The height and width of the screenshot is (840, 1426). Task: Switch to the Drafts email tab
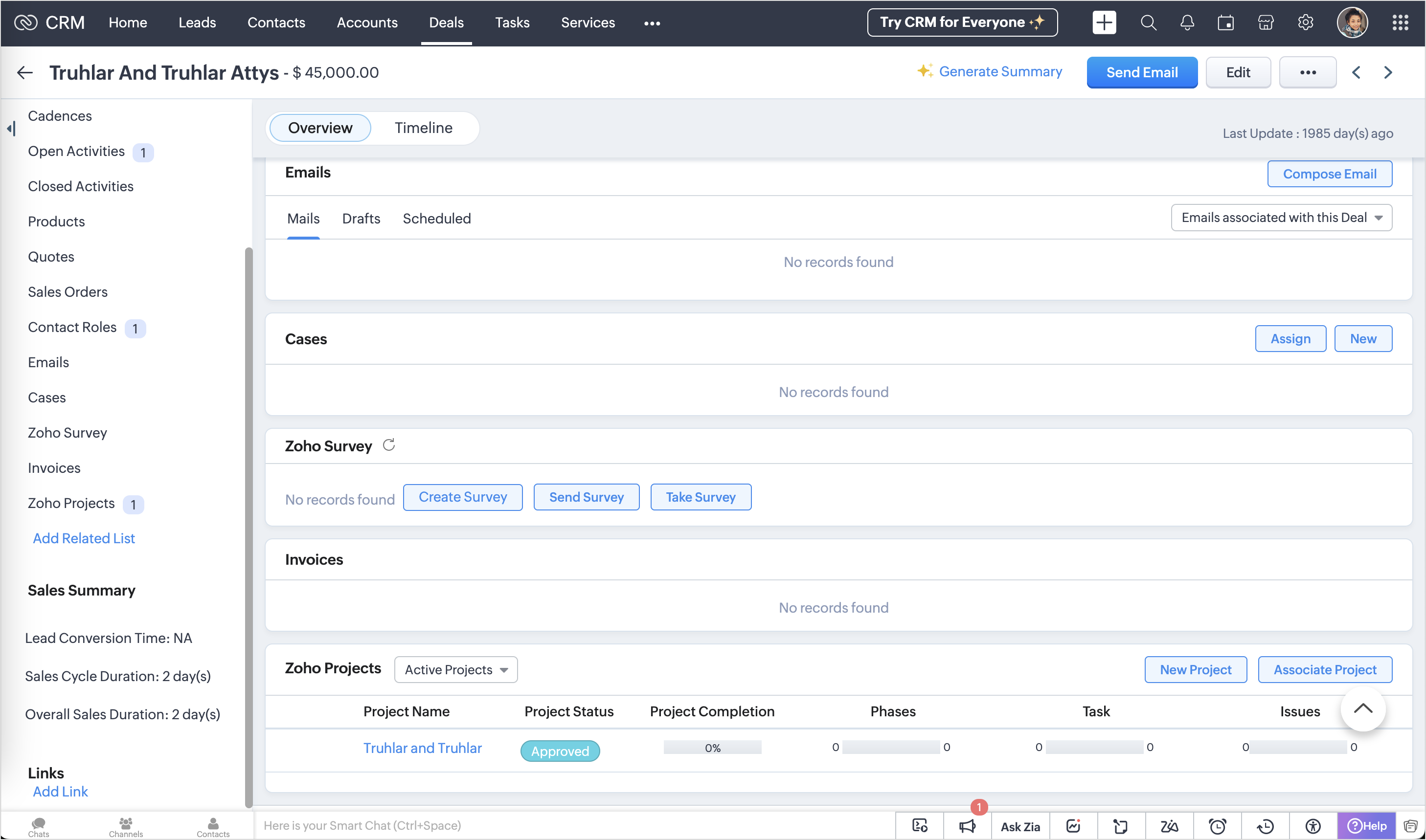click(x=361, y=219)
